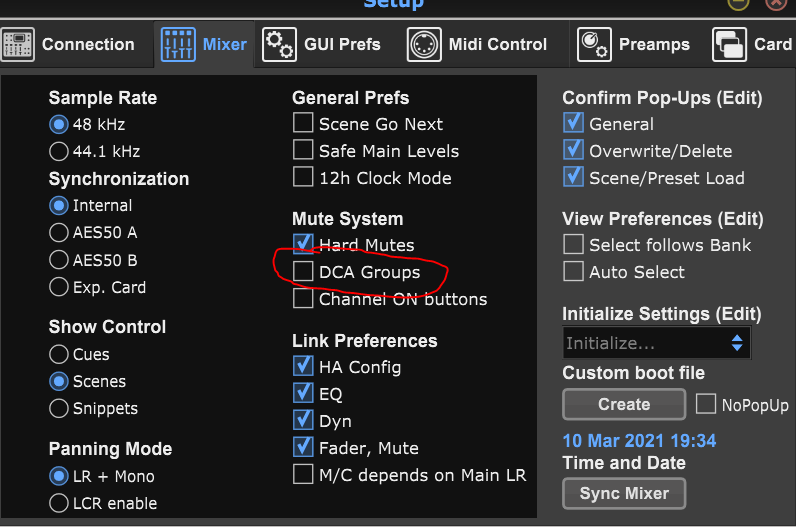Click the Initialize dropdown stepper arrows
This screenshot has height=527, width=796.
click(737, 343)
